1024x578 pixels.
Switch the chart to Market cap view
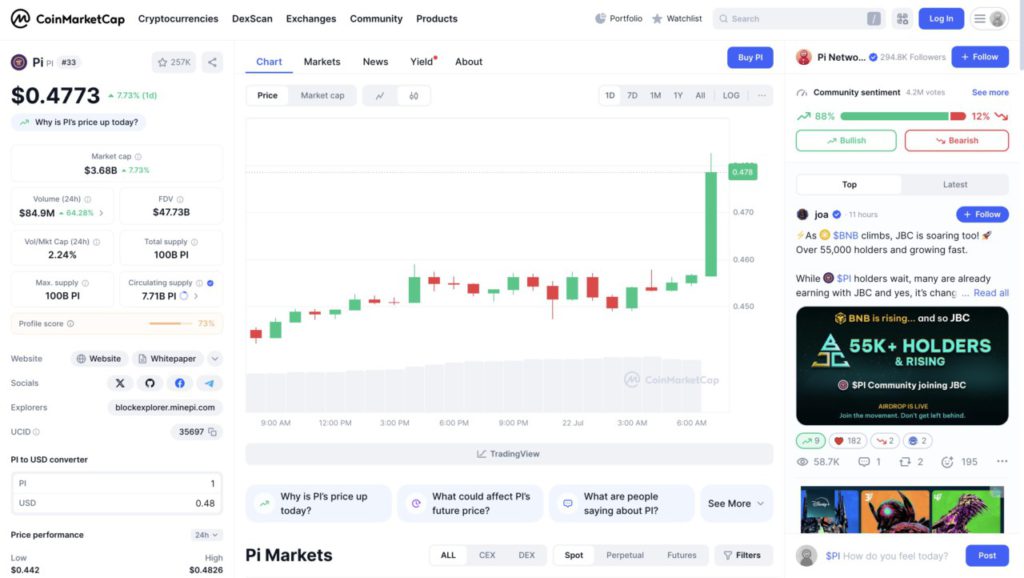pos(322,95)
